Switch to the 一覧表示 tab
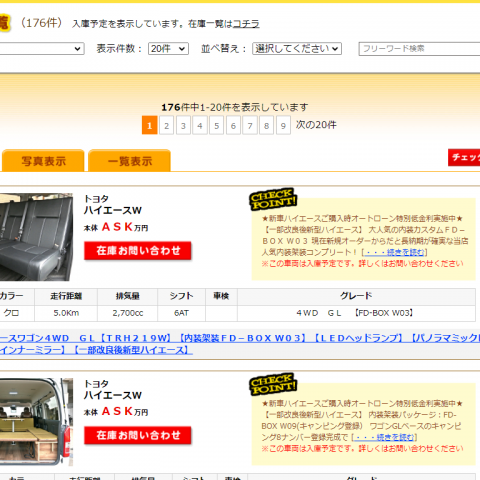Image resolution: width=480 pixels, height=480 pixels. (129, 161)
